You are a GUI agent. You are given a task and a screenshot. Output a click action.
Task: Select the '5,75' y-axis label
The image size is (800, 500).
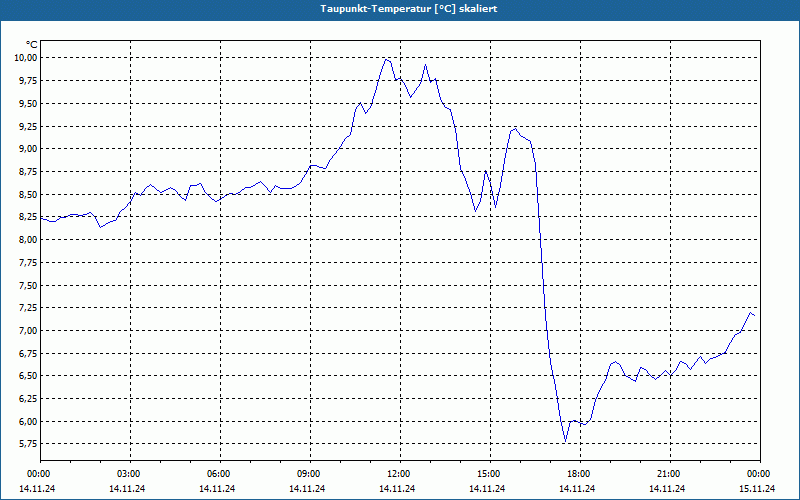click(x=28, y=444)
